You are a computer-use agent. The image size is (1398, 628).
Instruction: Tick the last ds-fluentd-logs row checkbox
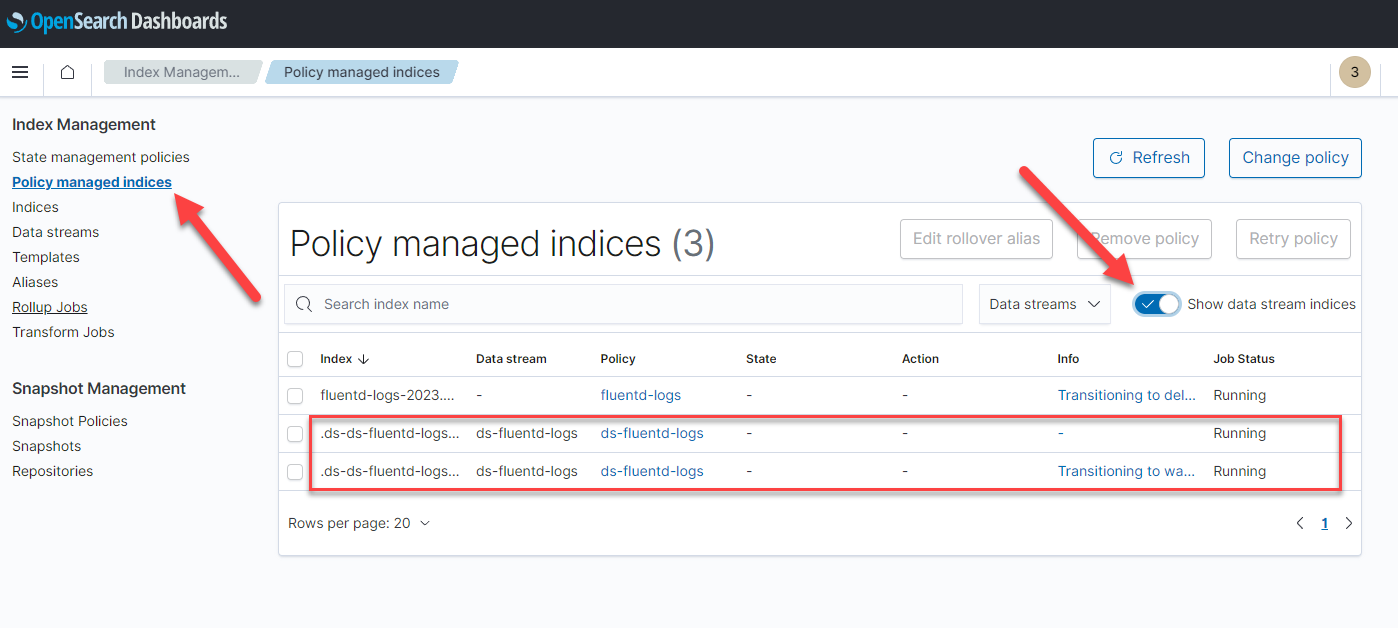click(x=295, y=472)
